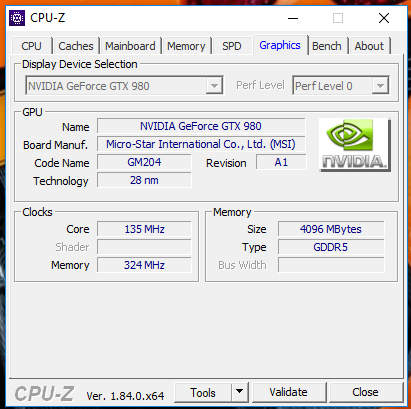Click the Validate button
This screenshot has height=409, width=411.
click(289, 392)
